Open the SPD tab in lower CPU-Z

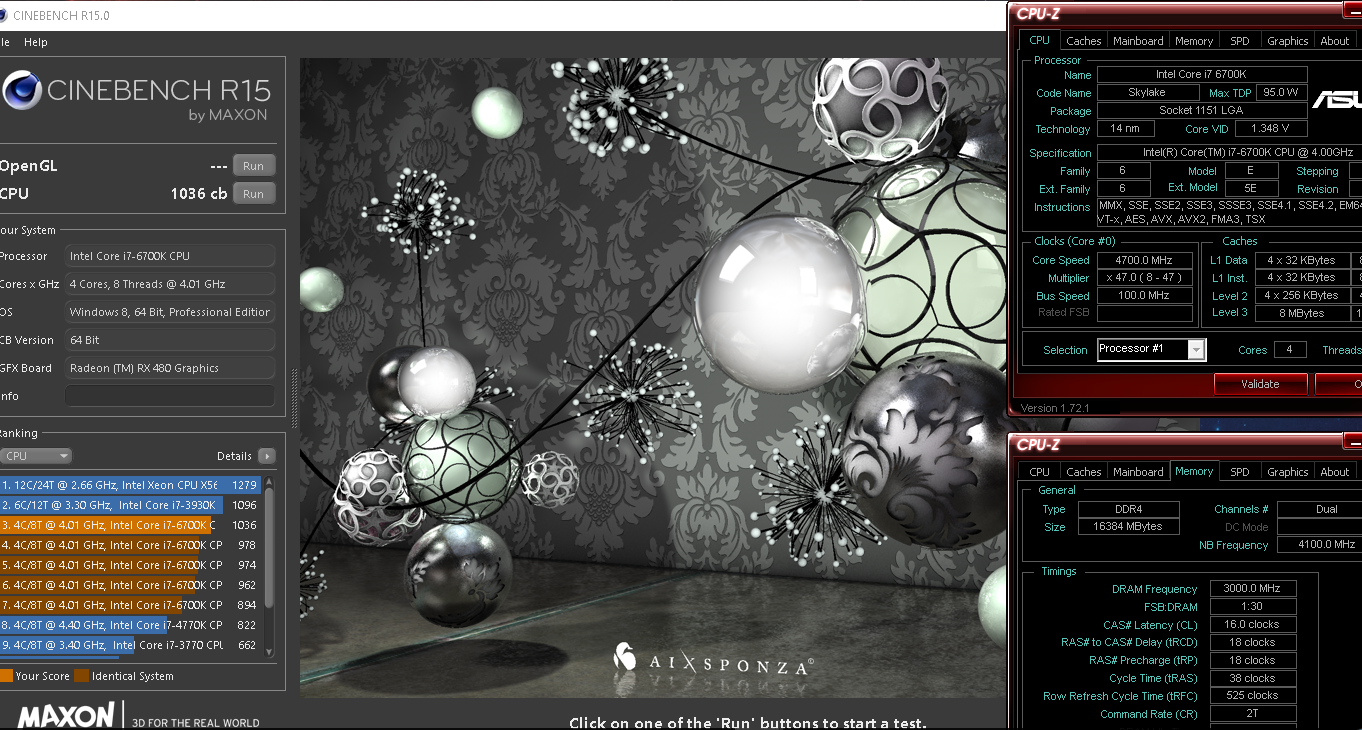pos(1240,472)
